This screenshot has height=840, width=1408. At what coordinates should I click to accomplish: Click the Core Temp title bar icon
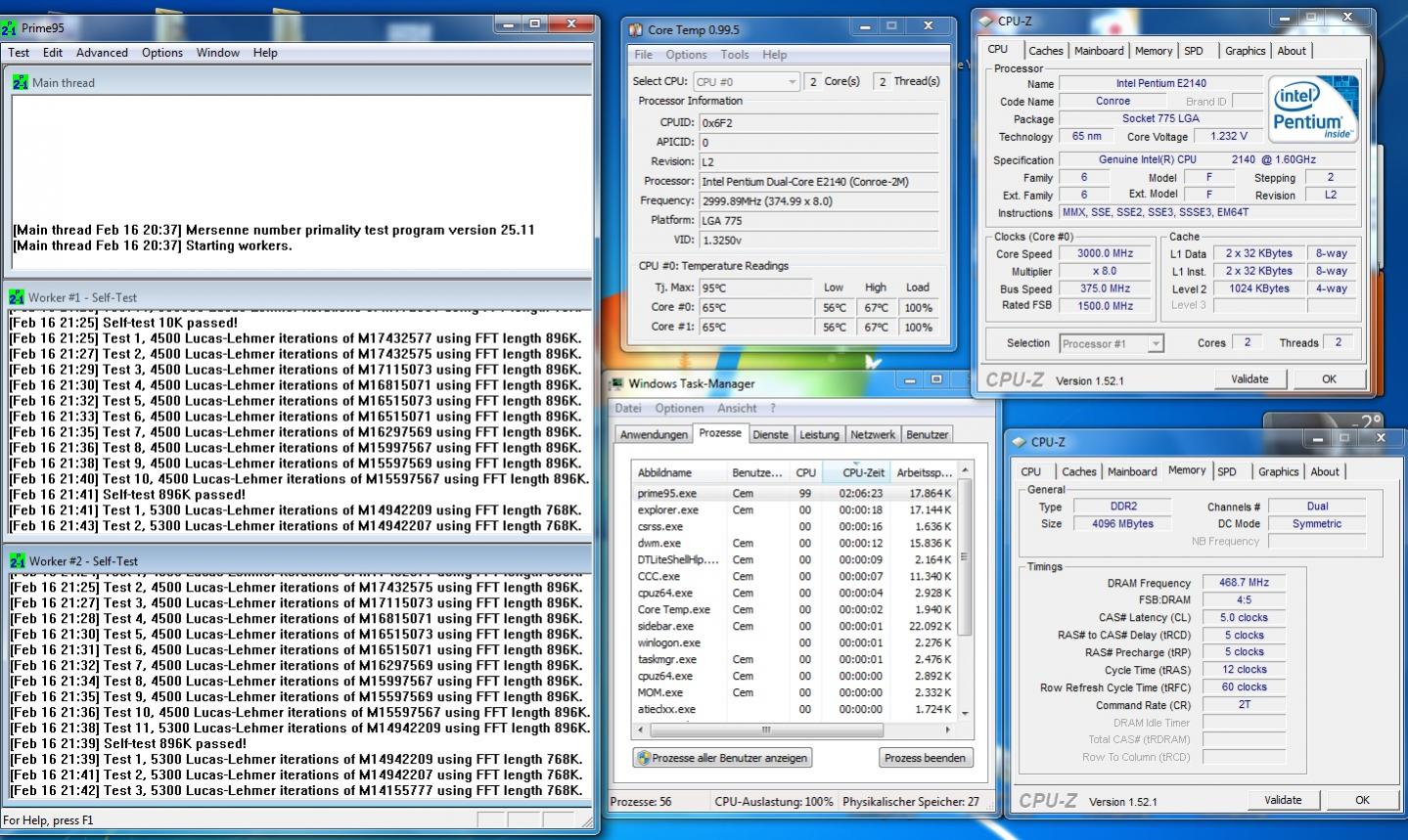point(636,30)
